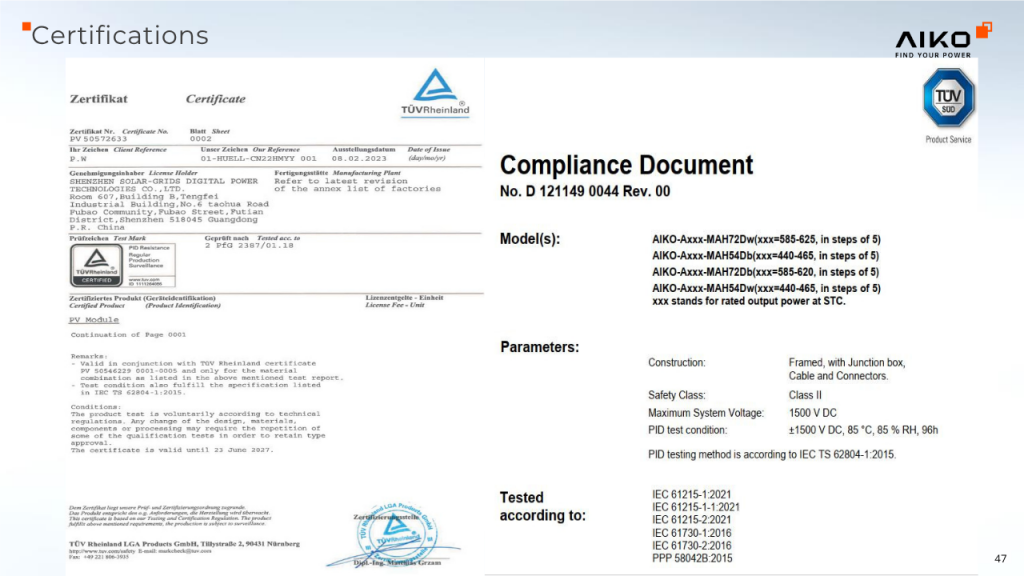Viewport: 1024px width, 576px height.
Task: Click the "FIND YOUR POWER" tagline
Action: (x=933, y=56)
